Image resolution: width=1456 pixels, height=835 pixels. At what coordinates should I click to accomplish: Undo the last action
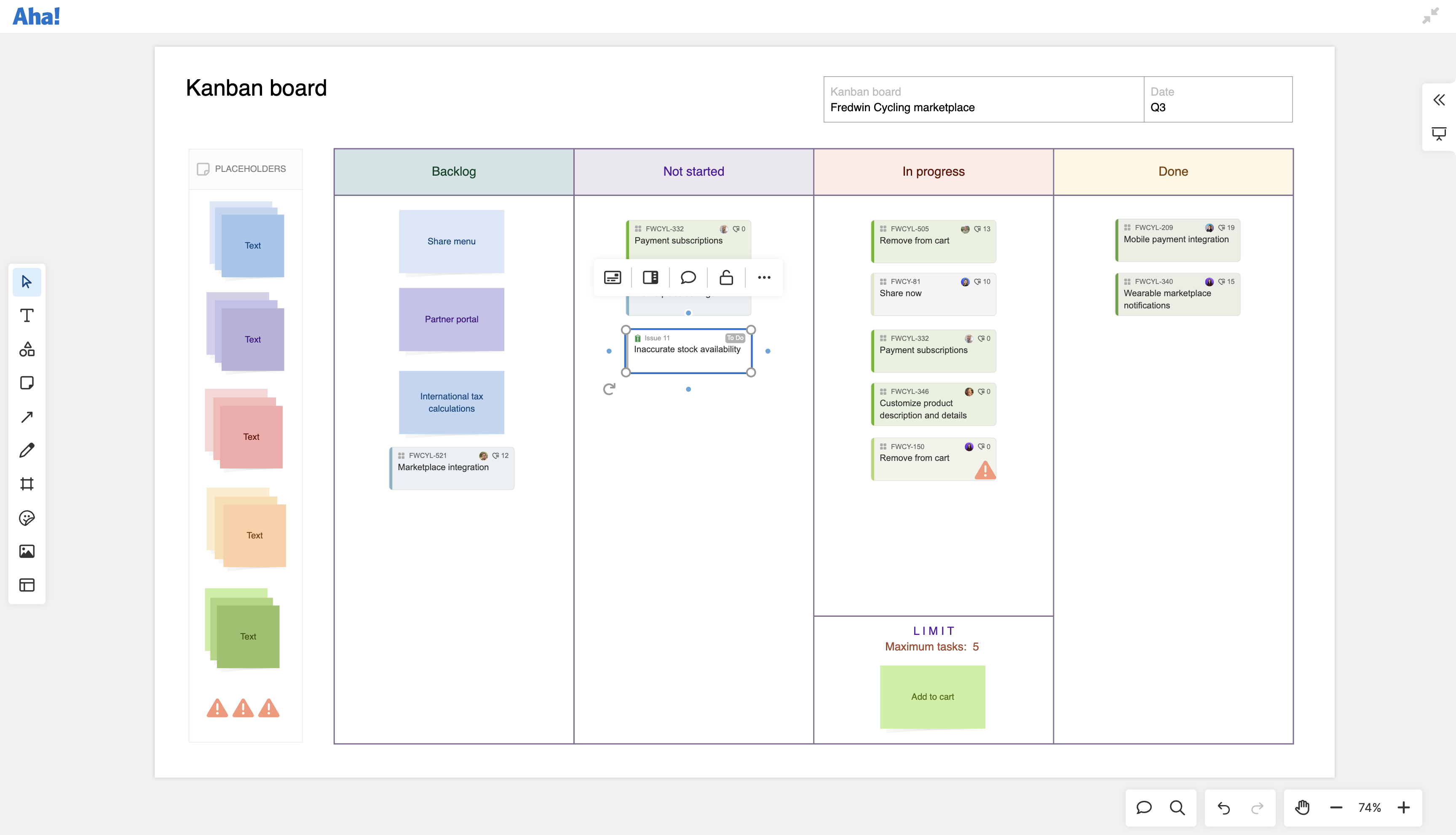[1223, 807]
